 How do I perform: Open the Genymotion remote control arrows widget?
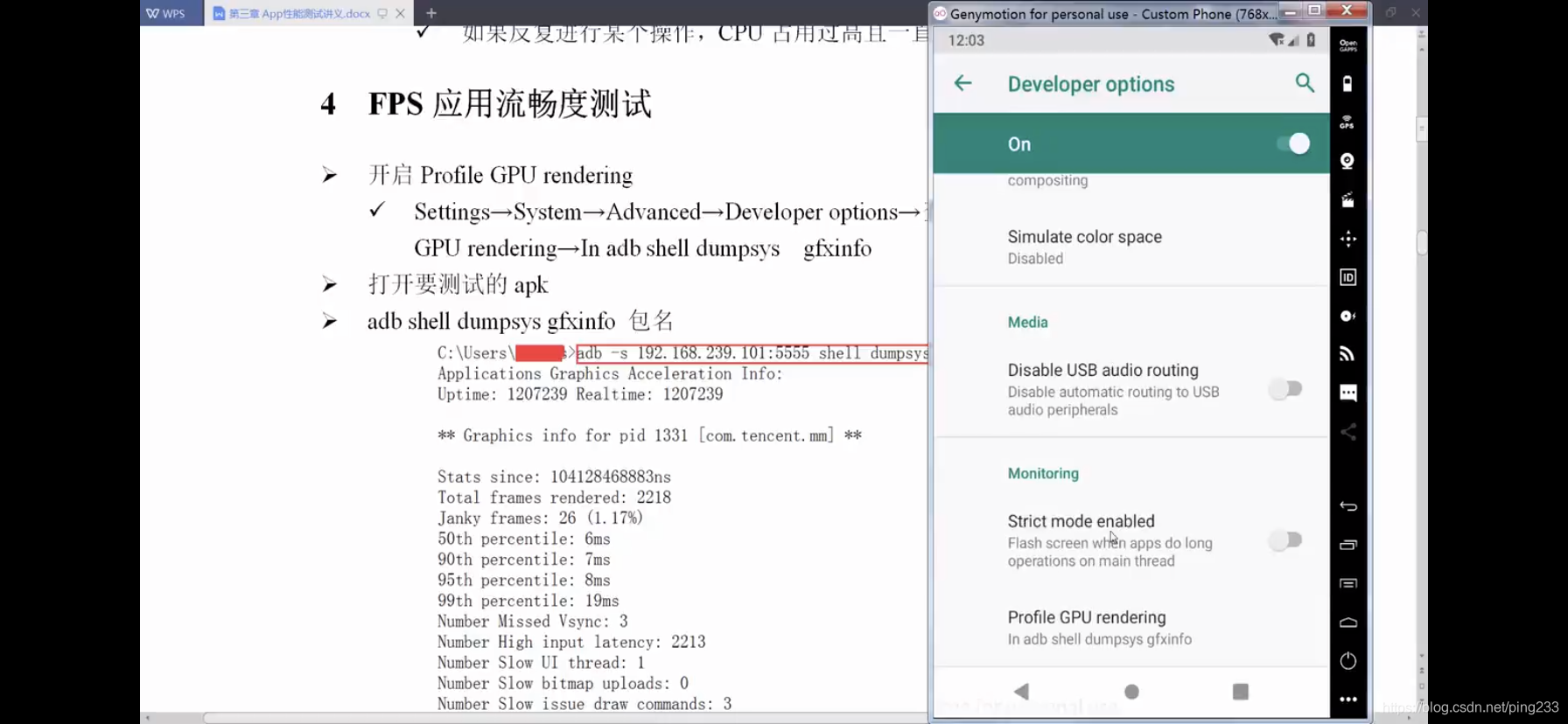tap(1347, 239)
